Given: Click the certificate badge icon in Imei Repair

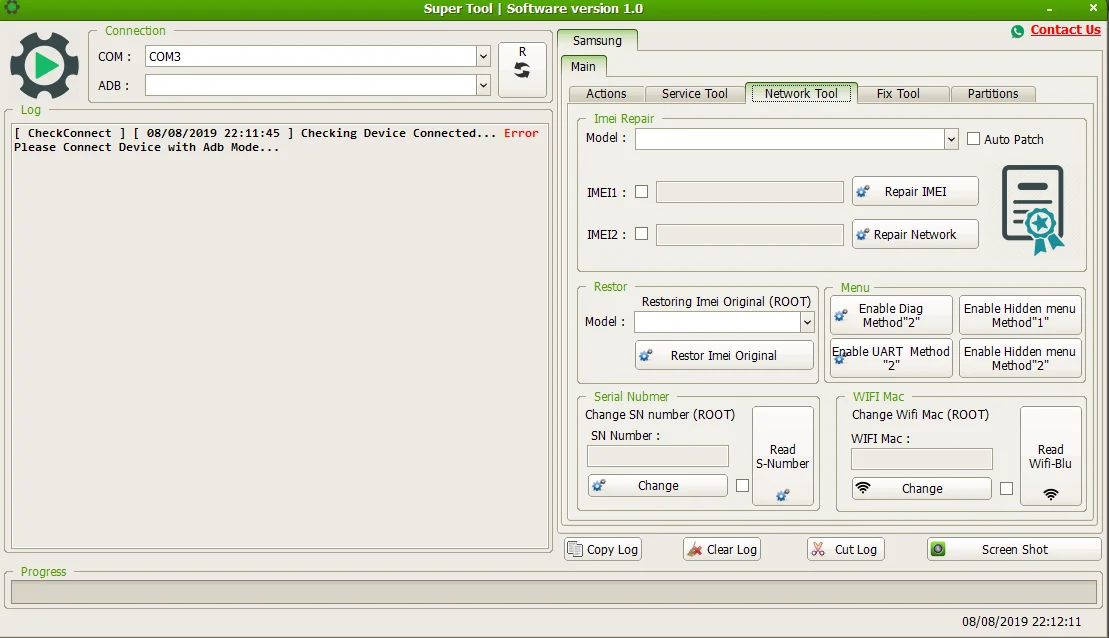Looking at the screenshot, I should point(1033,209).
